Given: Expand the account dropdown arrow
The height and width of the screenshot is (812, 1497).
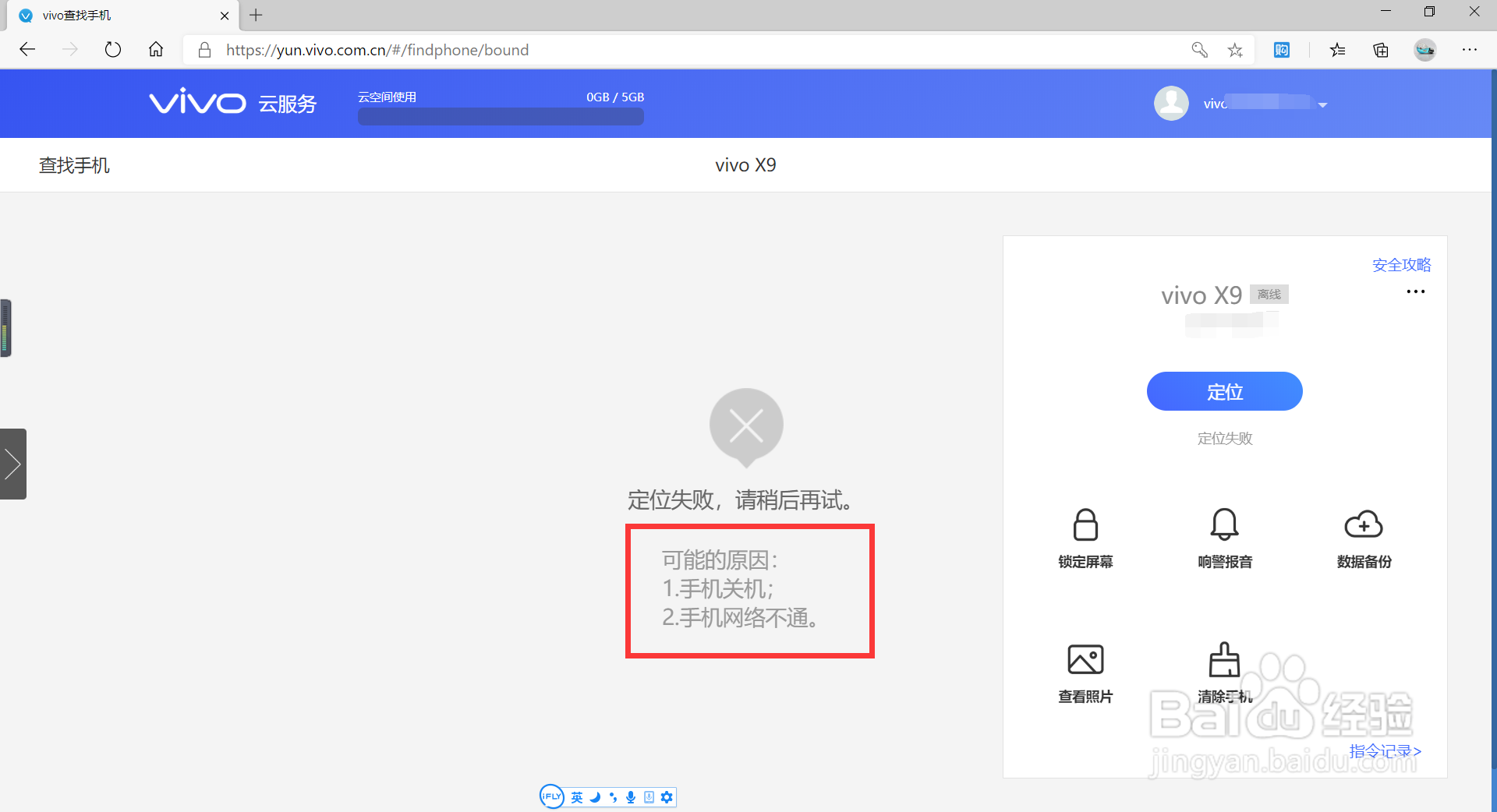Looking at the screenshot, I should tap(1322, 104).
